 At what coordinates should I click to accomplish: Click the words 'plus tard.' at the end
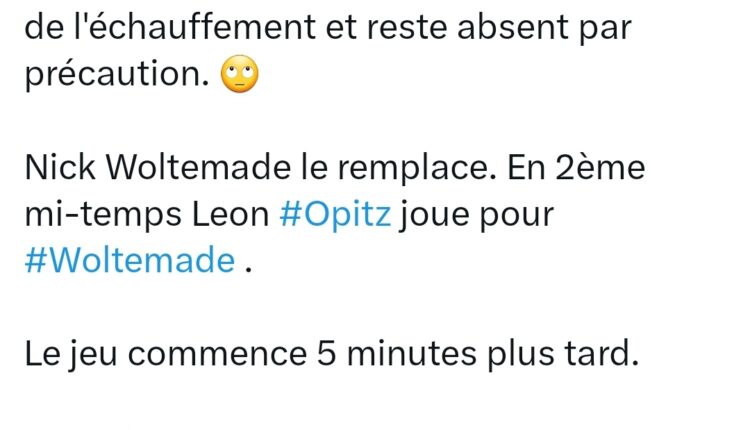(x=563, y=355)
